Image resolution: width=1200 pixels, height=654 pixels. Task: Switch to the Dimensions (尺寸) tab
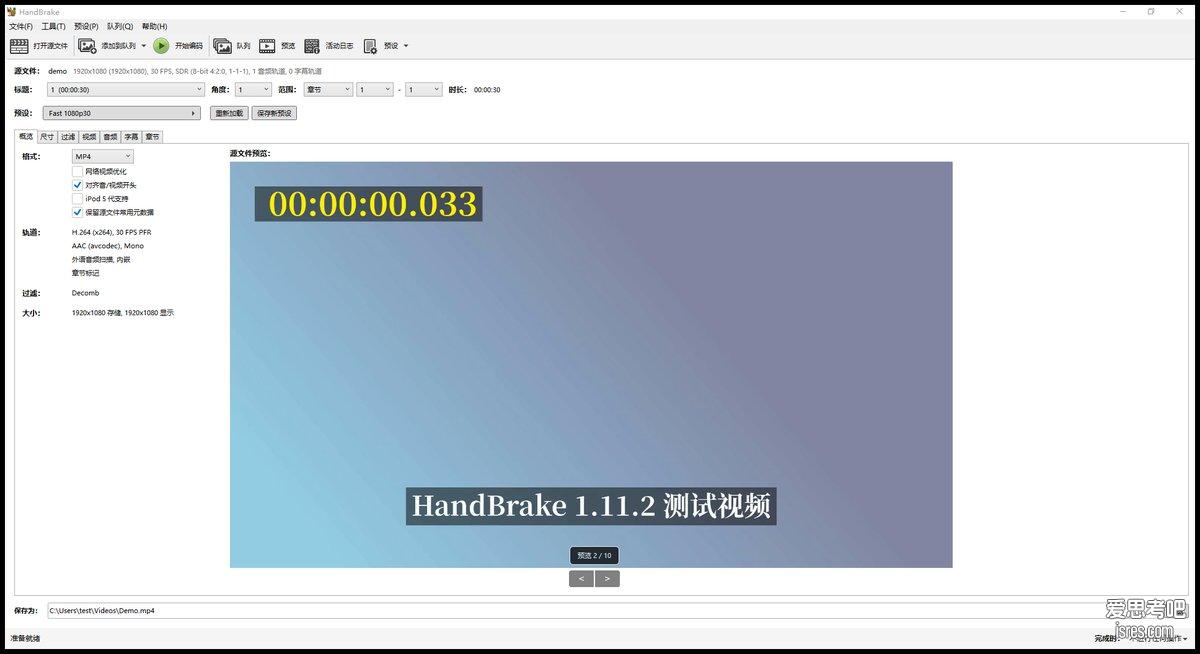[x=47, y=136]
